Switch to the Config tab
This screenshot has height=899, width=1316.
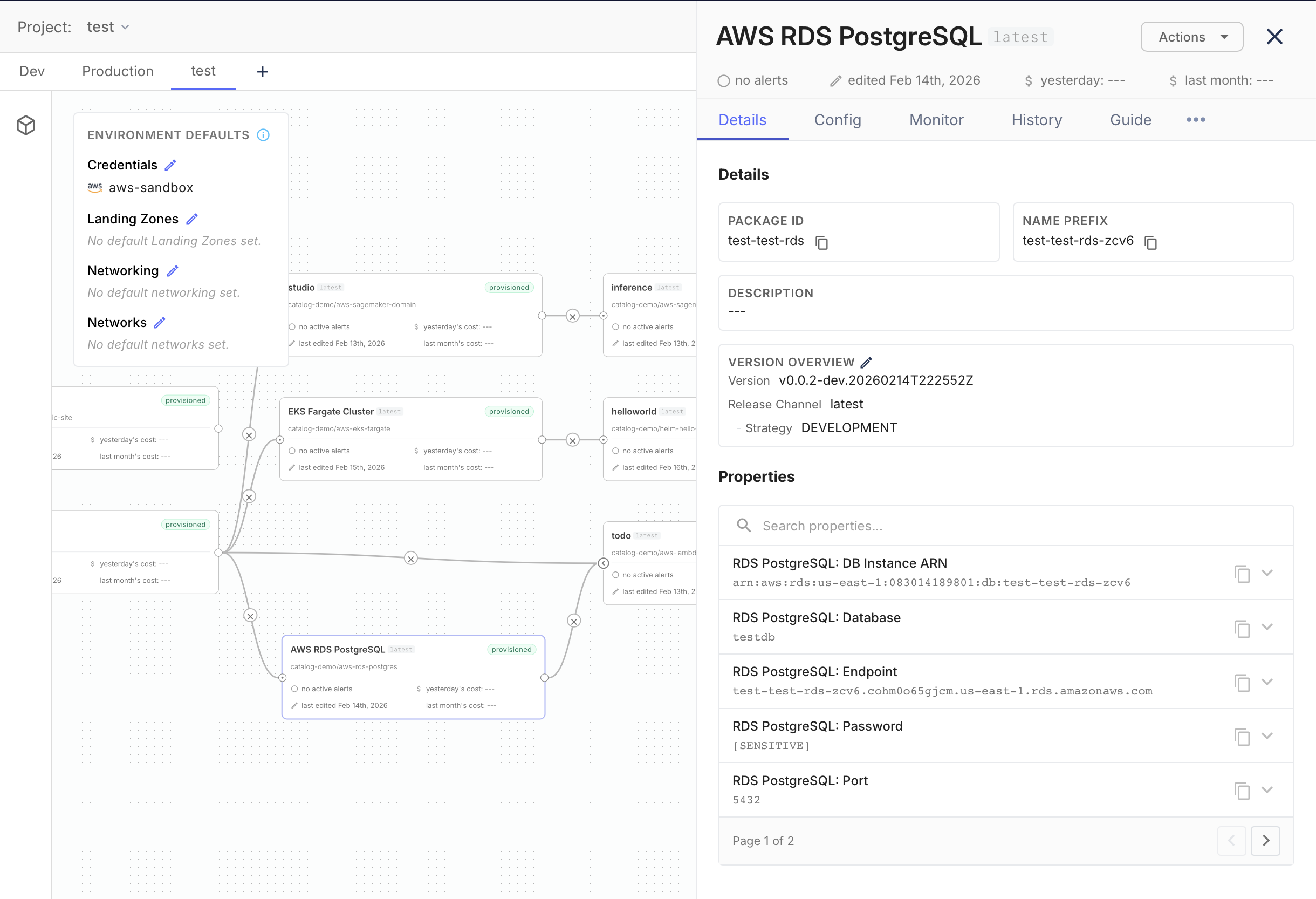click(838, 120)
